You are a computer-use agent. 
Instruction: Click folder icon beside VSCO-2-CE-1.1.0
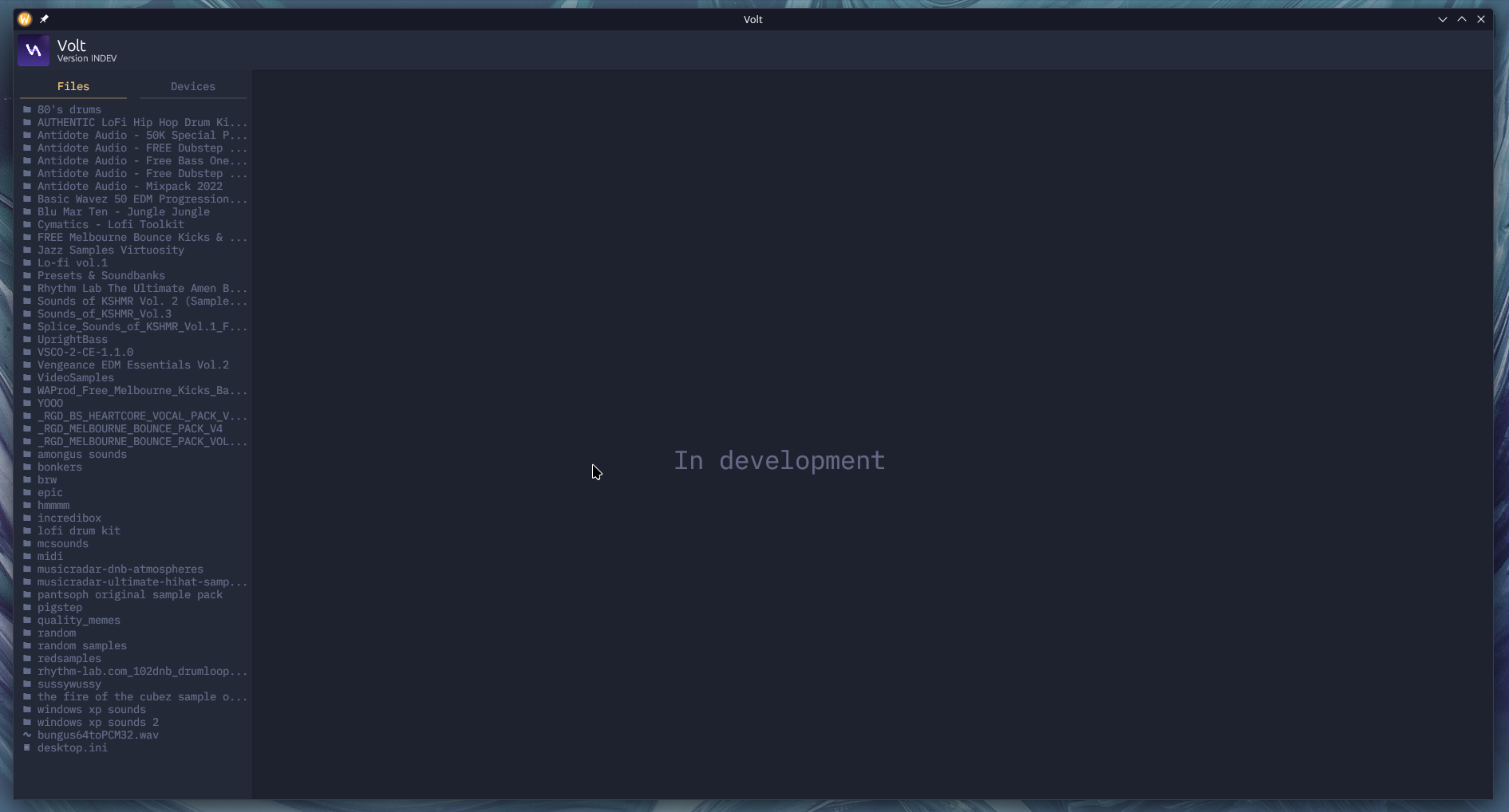pyautogui.click(x=27, y=352)
